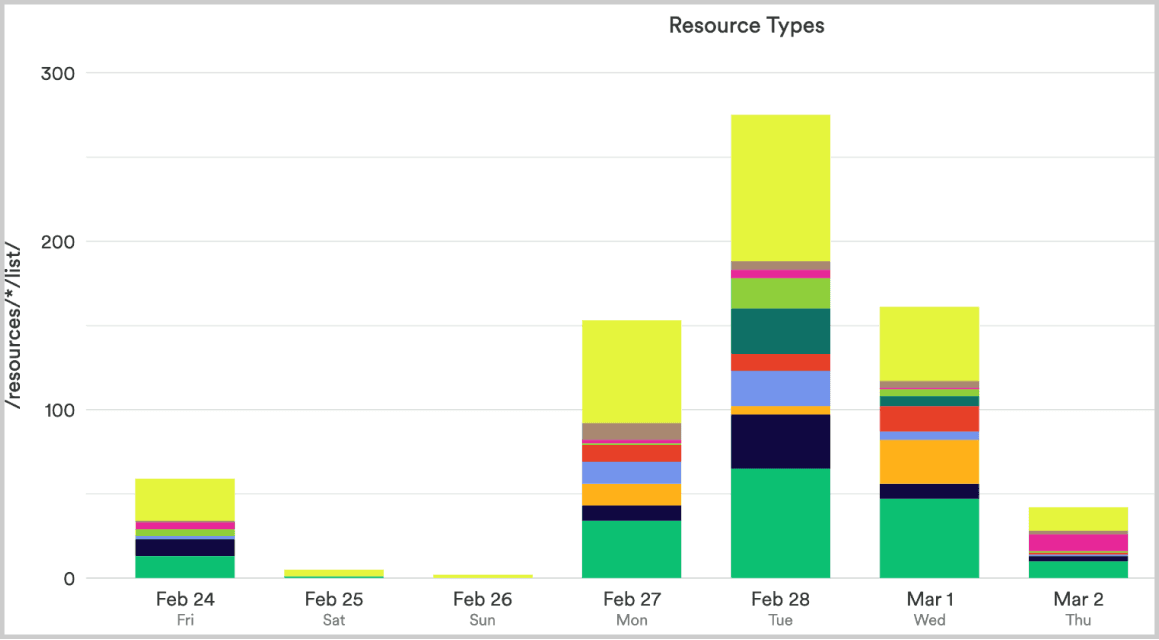
Task: Click the Resource Types chart title
Action: (747, 25)
